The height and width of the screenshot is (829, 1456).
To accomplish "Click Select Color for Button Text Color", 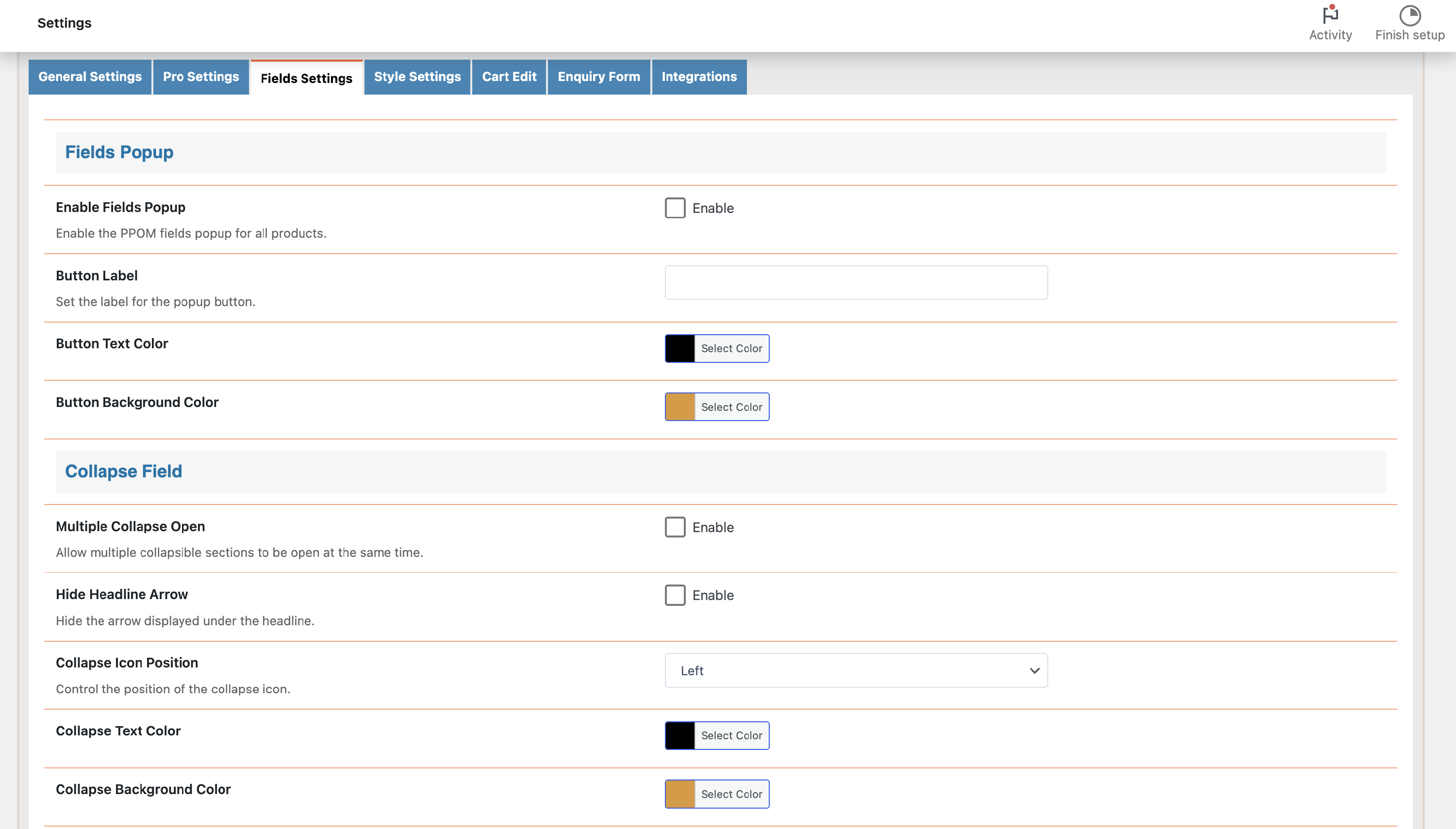I will tap(731, 348).
